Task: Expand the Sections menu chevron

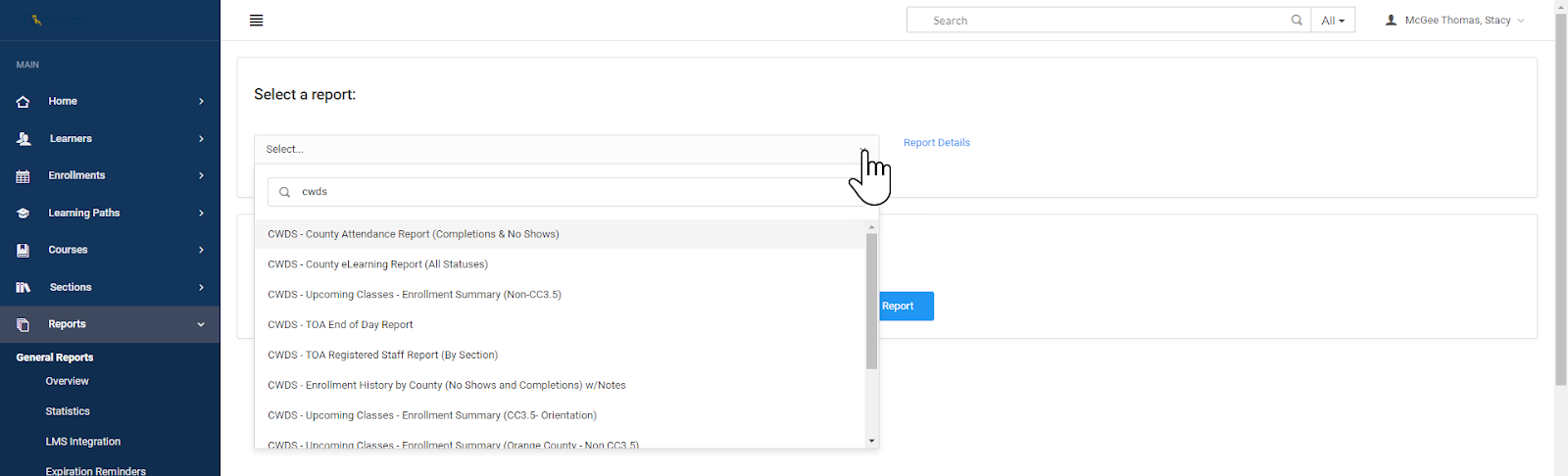Action: click(201, 288)
